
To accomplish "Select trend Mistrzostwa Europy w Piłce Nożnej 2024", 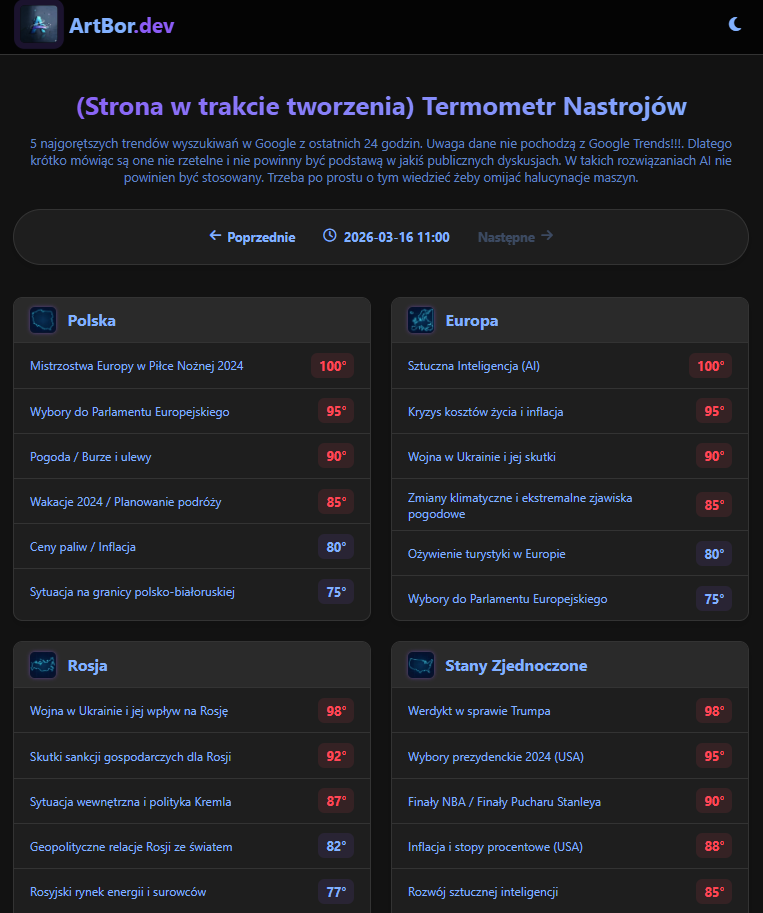I will [137, 366].
